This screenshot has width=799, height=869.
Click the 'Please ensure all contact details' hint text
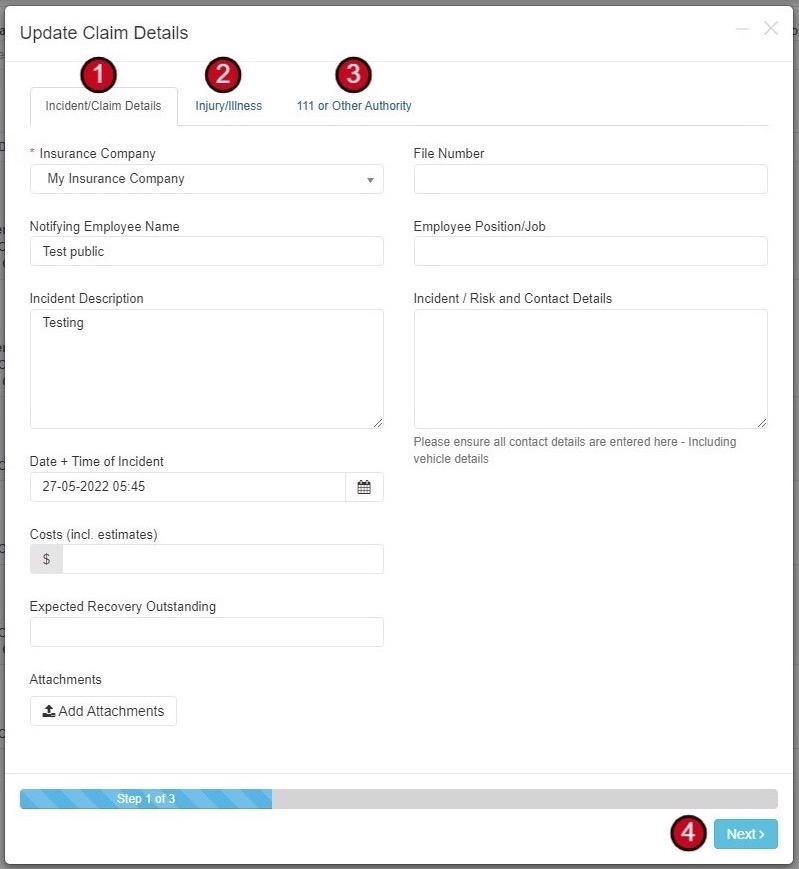(575, 450)
